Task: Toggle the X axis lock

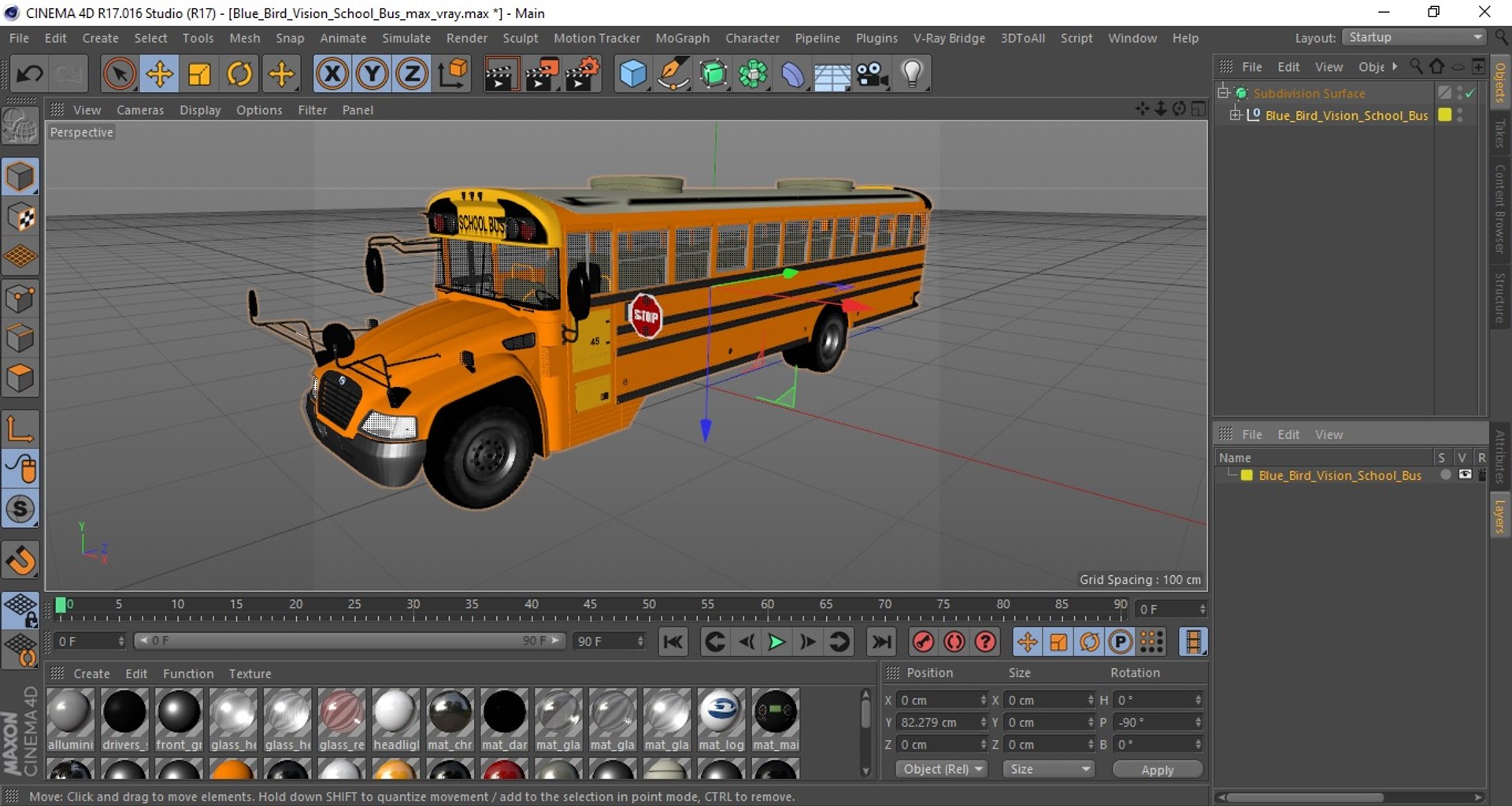Action: click(x=332, y=74)
